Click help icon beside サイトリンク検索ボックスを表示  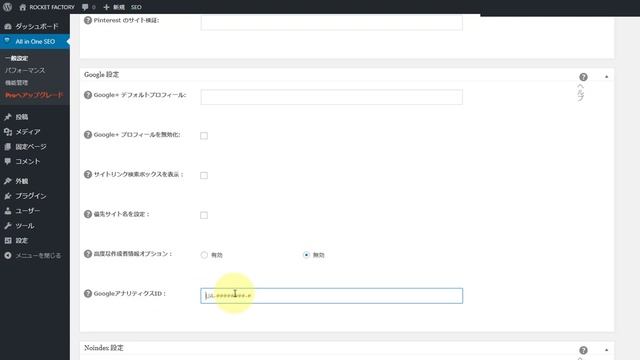click(88, 174)
